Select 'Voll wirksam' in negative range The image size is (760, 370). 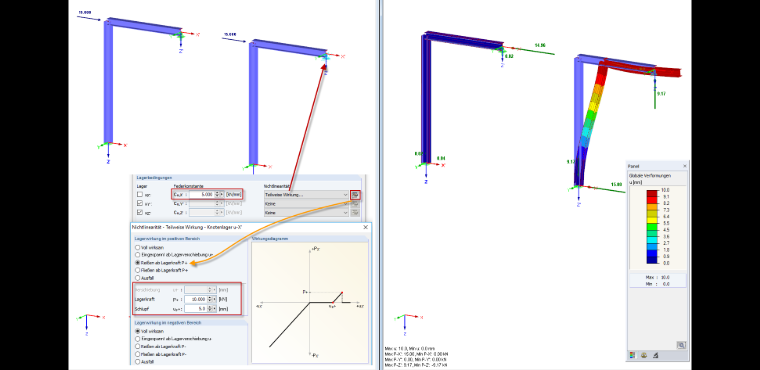point(138,331)
